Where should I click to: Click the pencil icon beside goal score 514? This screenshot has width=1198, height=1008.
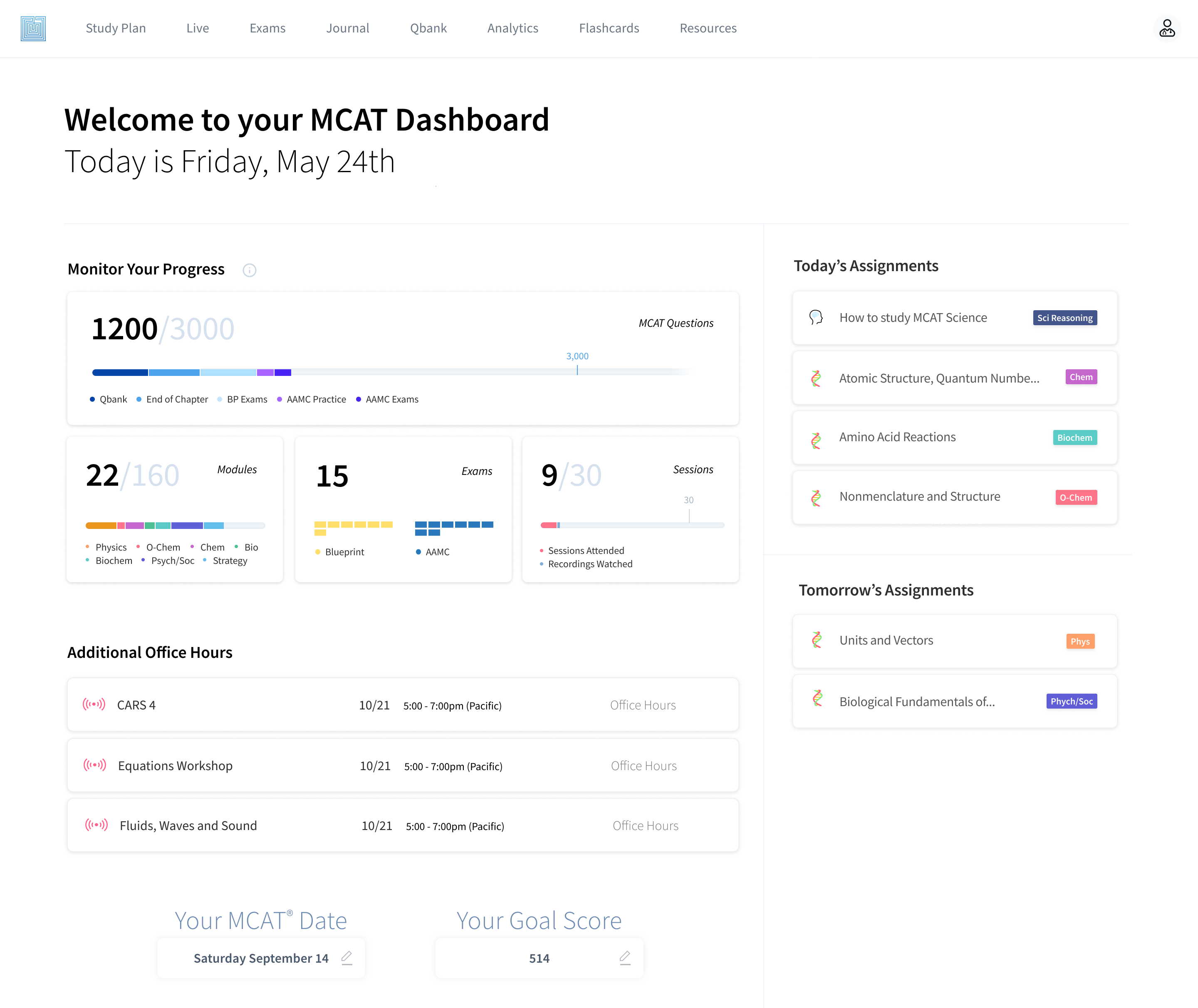coord(625,958)
